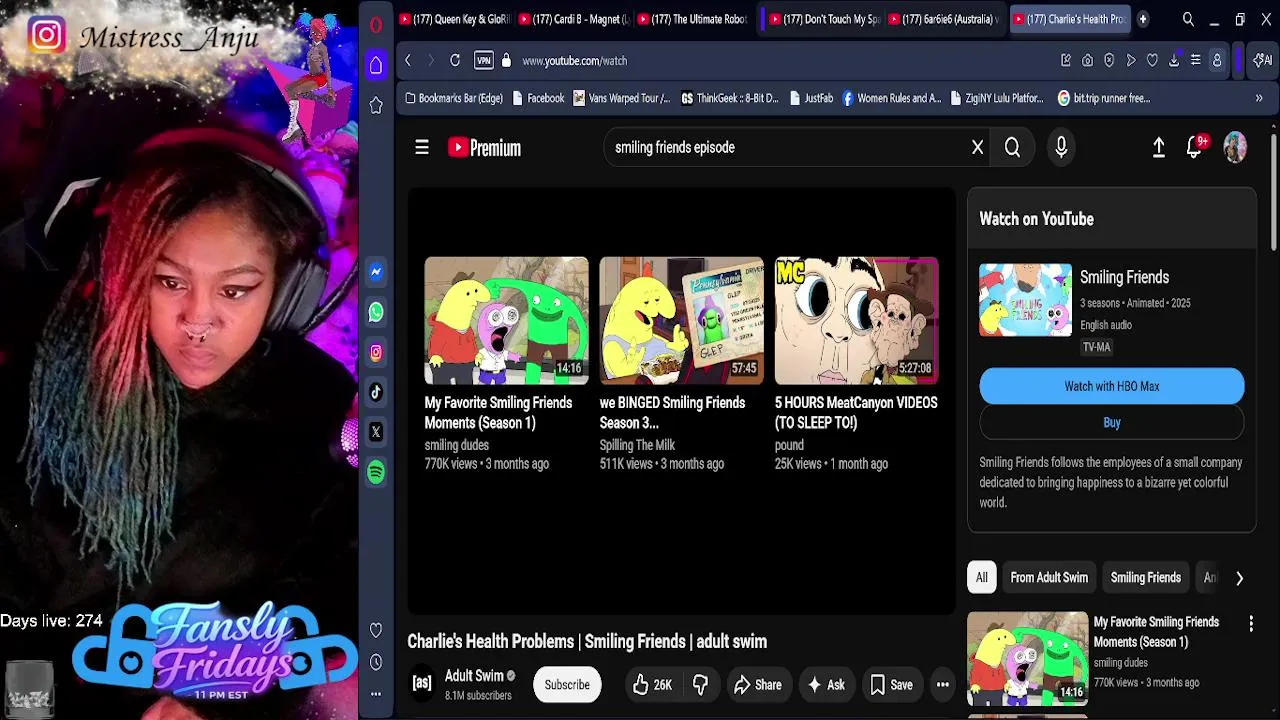Open the ad blocker shield icon
Image resolution: width=1280 pixels, height=720 pixels.
point(1109,61)
